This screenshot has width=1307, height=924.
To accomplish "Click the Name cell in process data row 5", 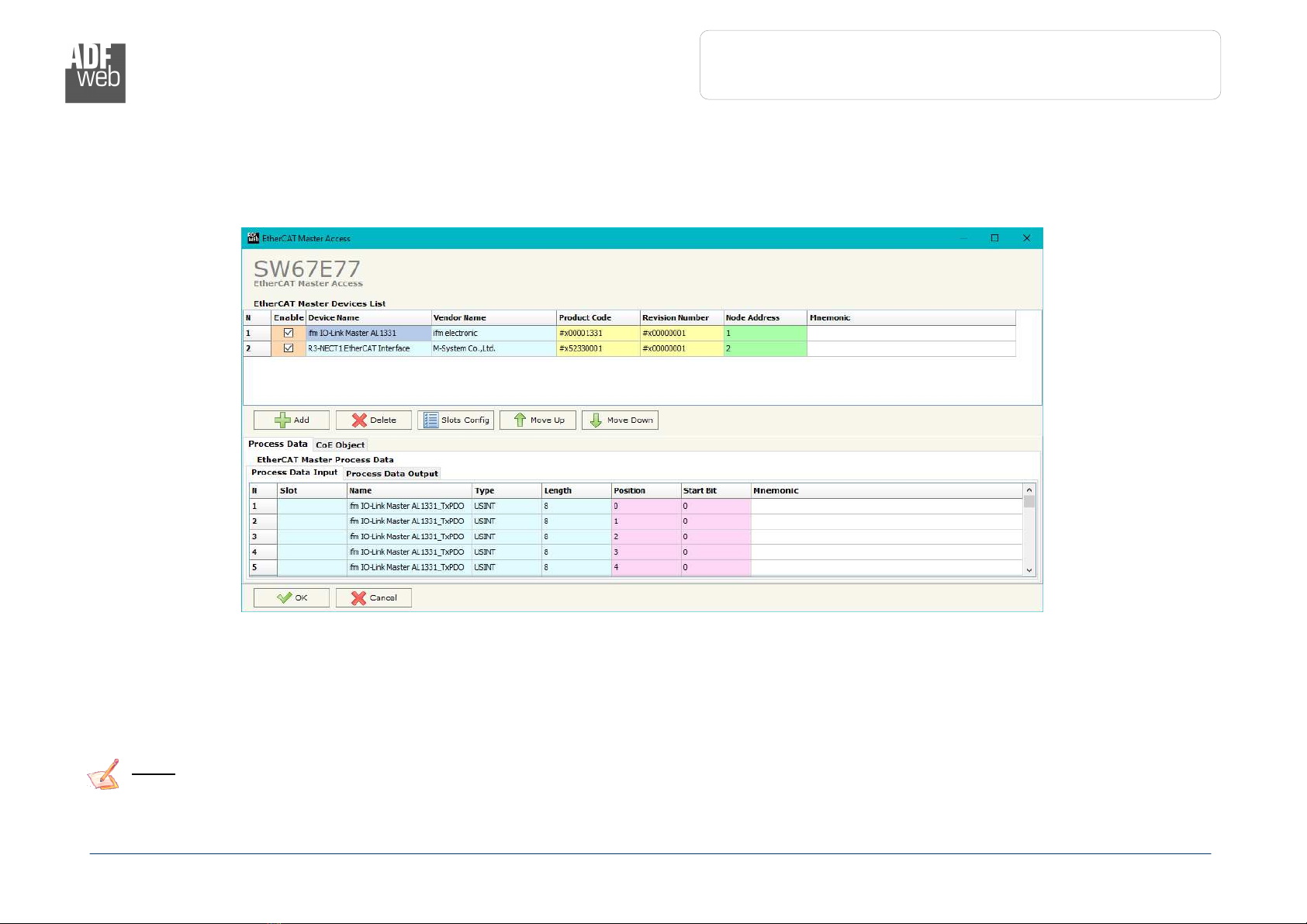I will pos(410,567).
